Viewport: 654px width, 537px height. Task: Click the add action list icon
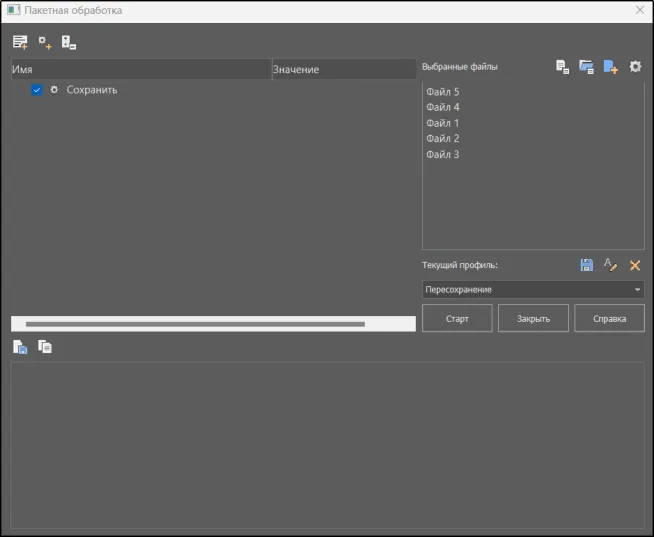pyautogui.click(x=20, y=42)
